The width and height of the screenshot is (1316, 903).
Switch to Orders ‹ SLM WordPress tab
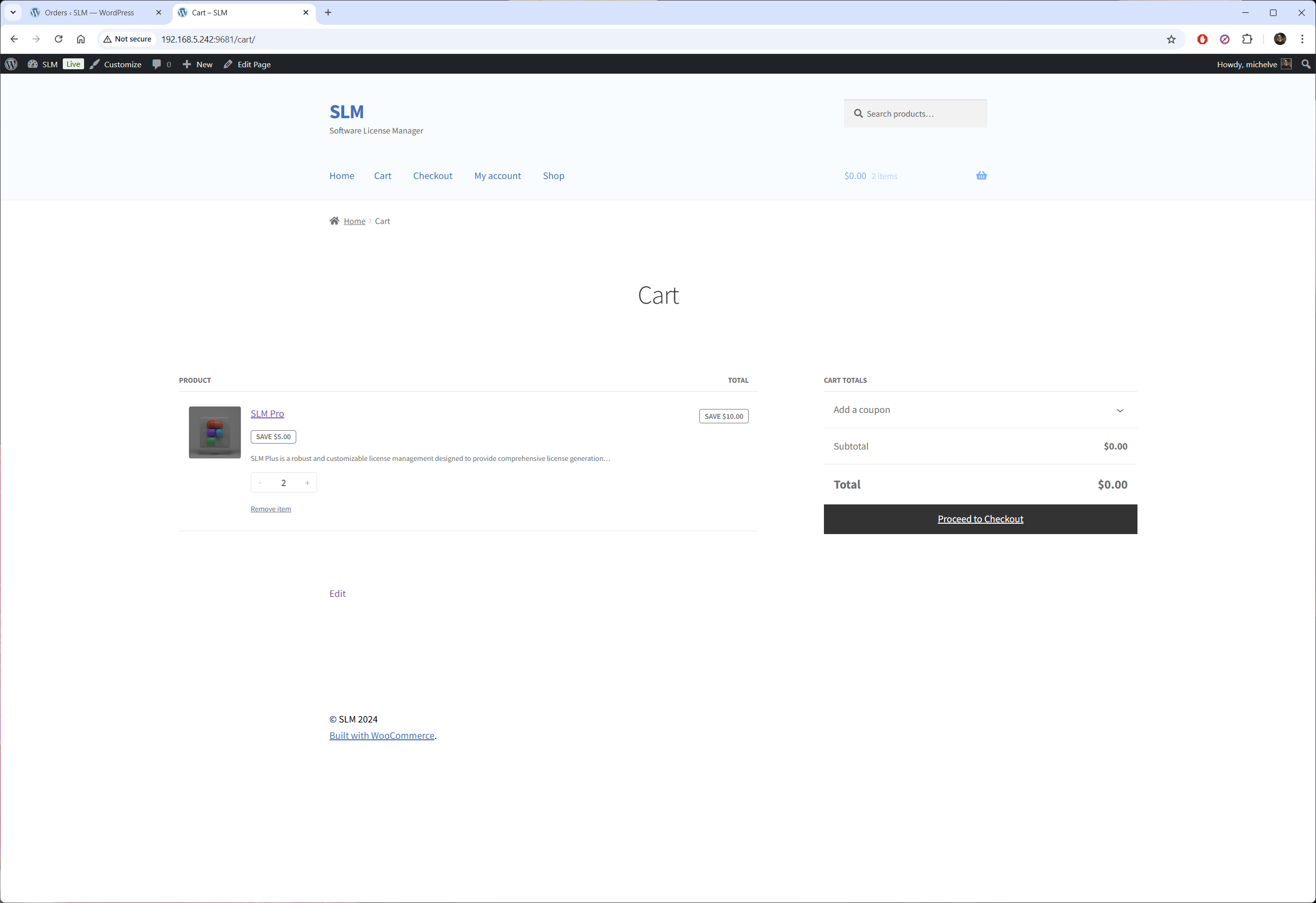[90, 12]
